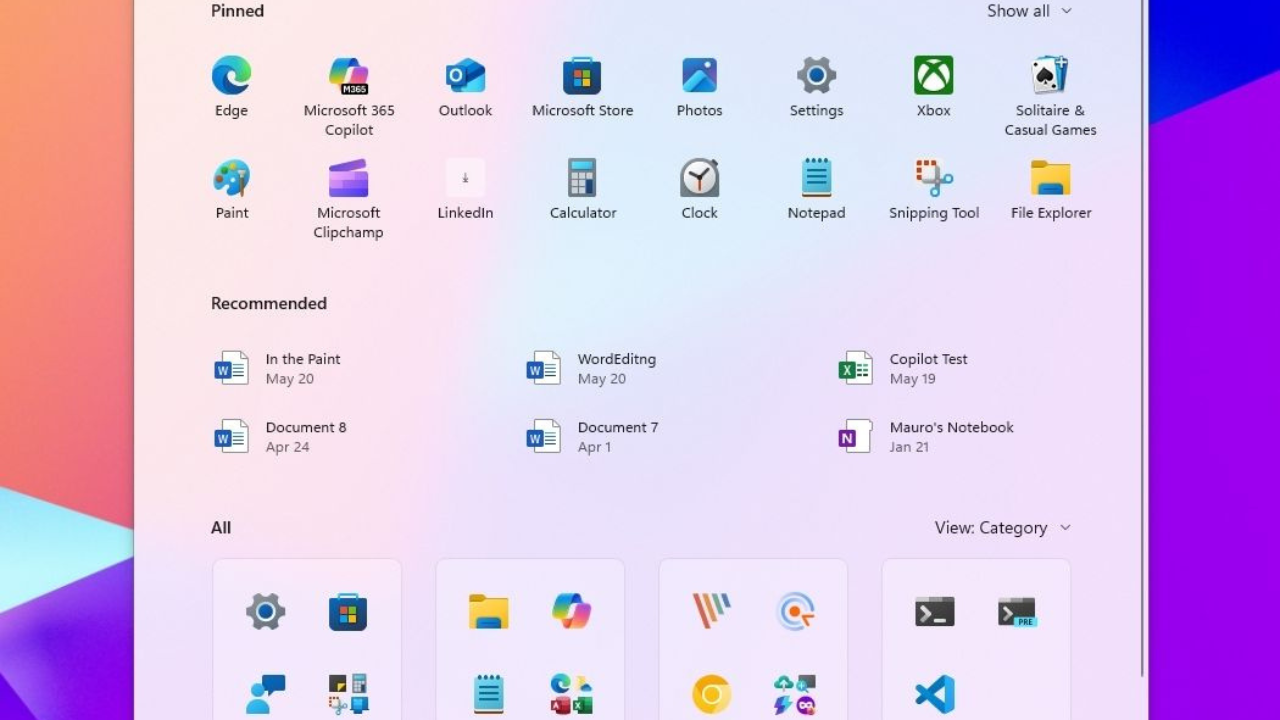This screenshot has width=1280, height=720.
Task: Open the yellow Chrome Canary icon
Action: pyautogui.click(x=712, y=694)
